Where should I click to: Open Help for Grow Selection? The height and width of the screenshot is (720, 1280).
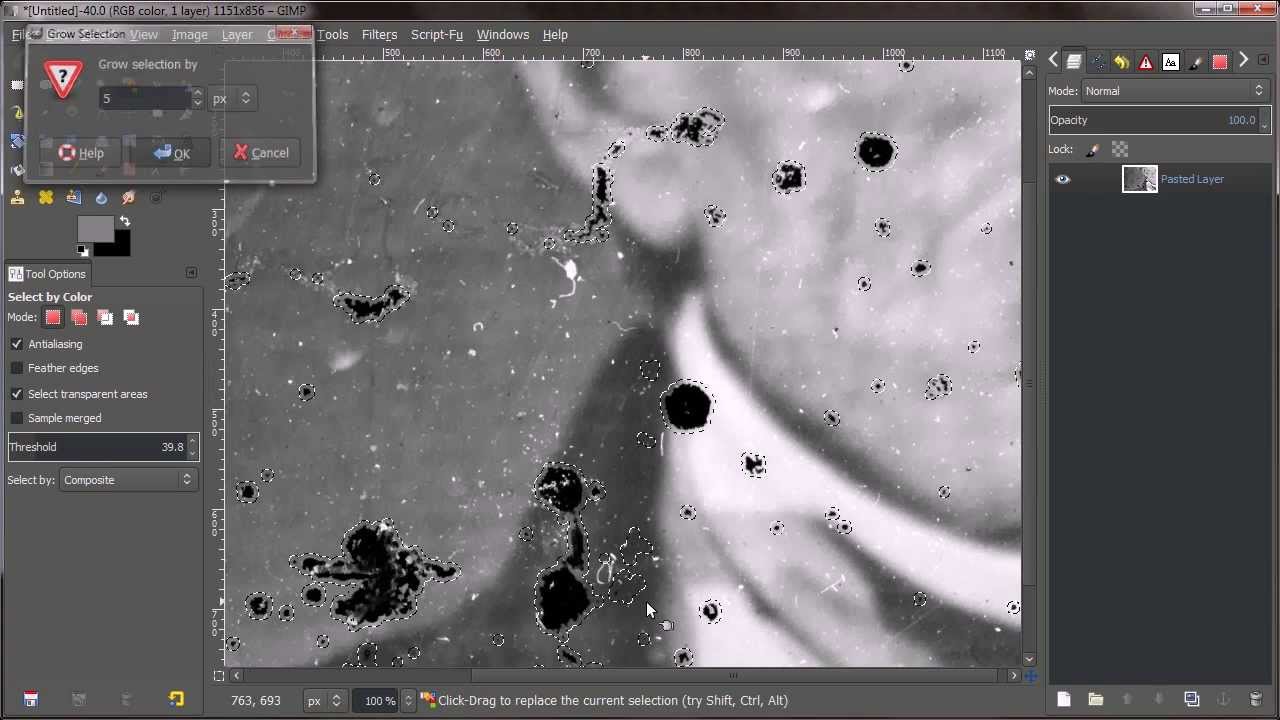pos(80,153)
